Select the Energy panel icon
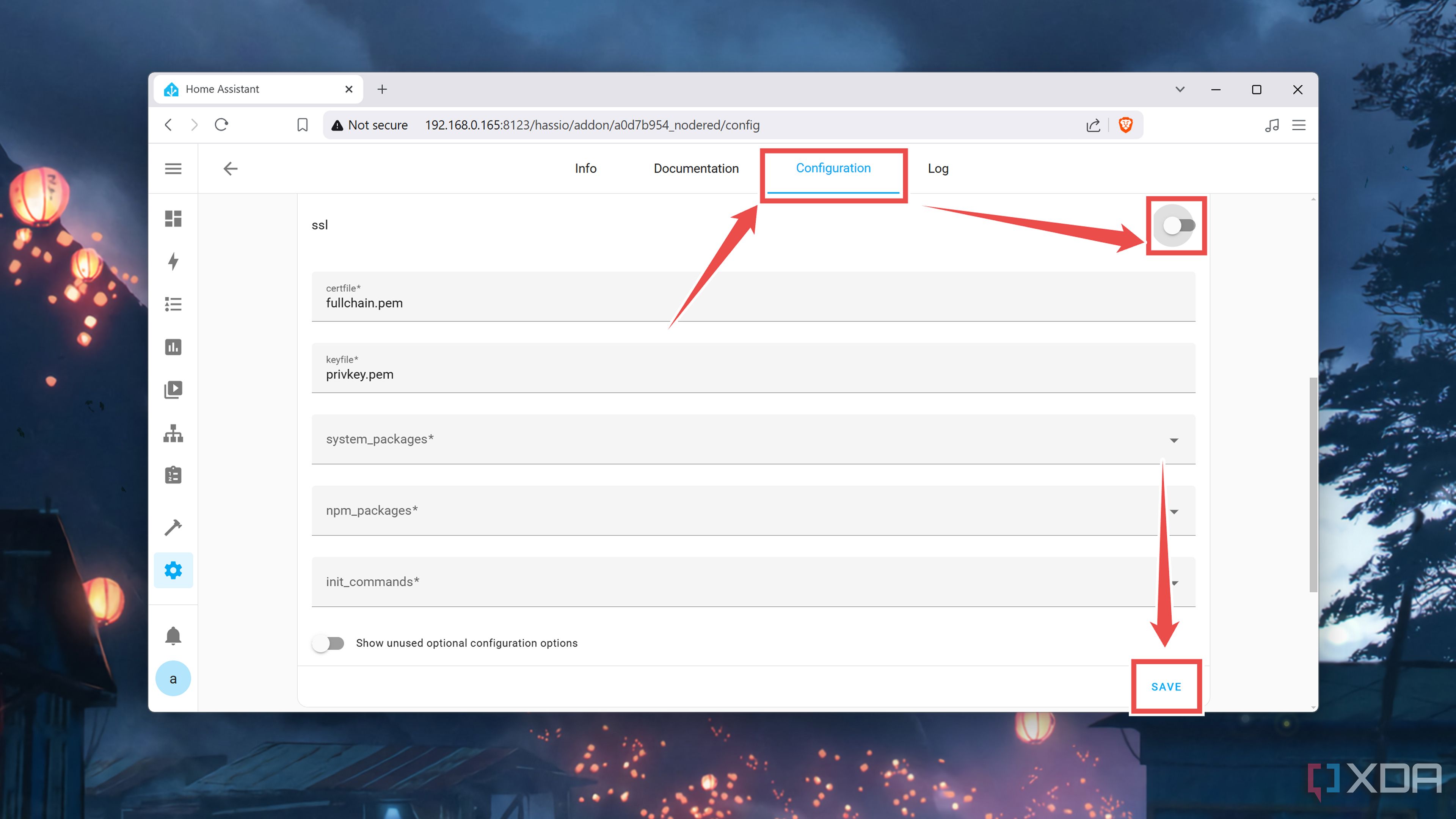The height and width of the screenshot is (819, 1456). coord(174,262)
